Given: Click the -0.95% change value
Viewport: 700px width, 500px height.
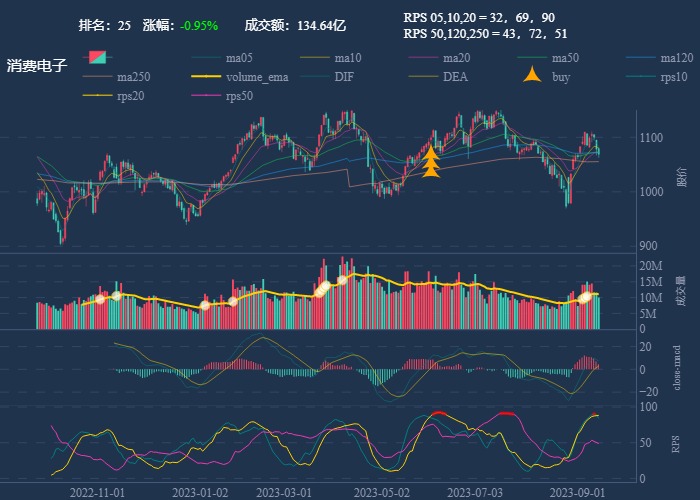Looking at the screenshot, I should pyautogui.click(x=199, y=25).
